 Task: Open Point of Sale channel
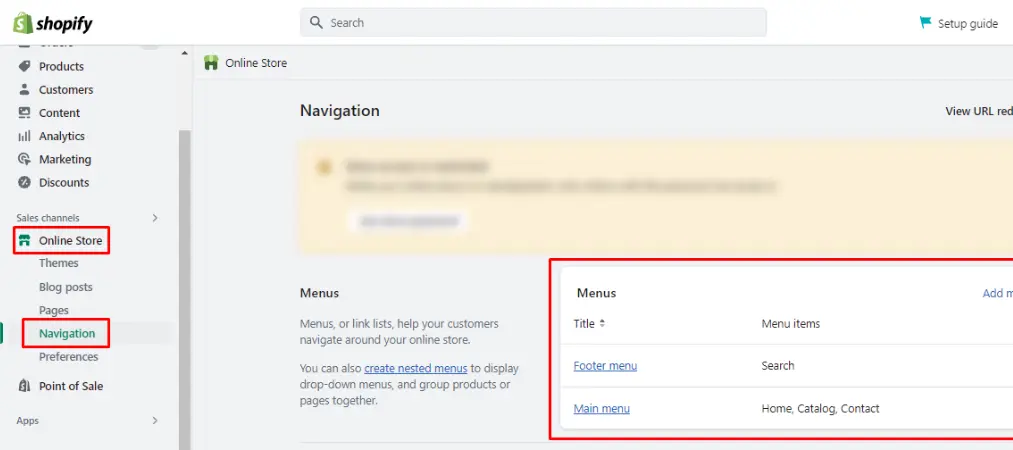coord(71,386)
